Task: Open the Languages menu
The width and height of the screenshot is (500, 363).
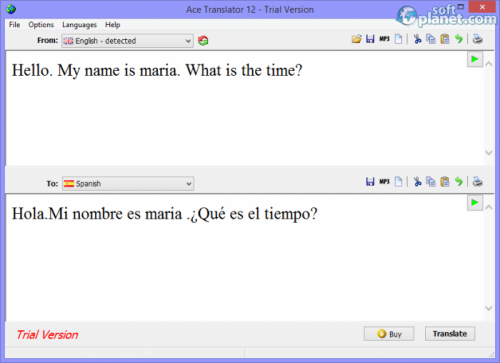Action: [79, 25]
